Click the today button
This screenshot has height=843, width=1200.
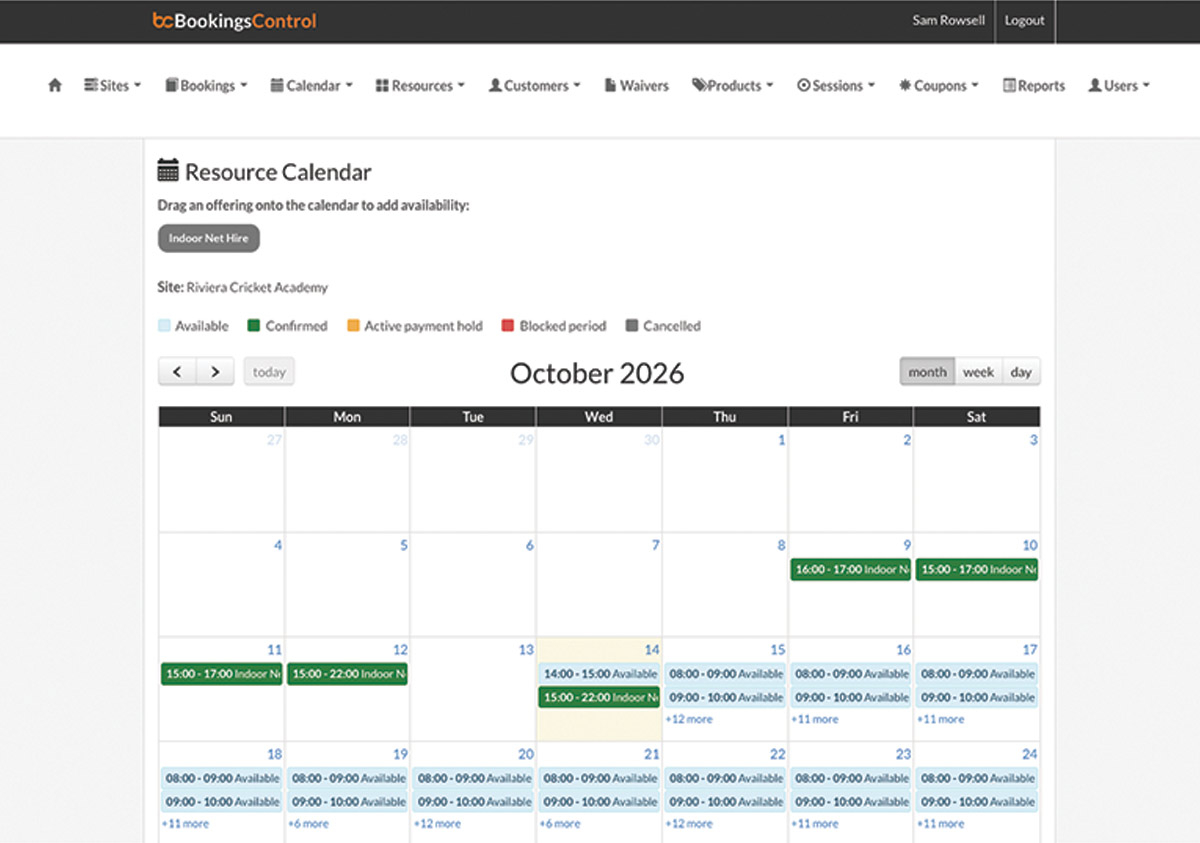[269, 372]
